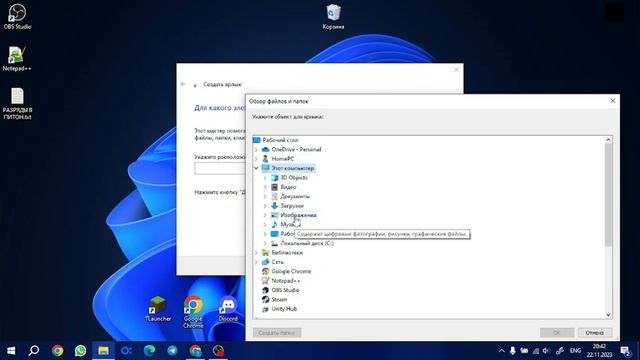640x360 pixels.
Task: Open WhatsApp from the taskbar
Action: [80, 351]
